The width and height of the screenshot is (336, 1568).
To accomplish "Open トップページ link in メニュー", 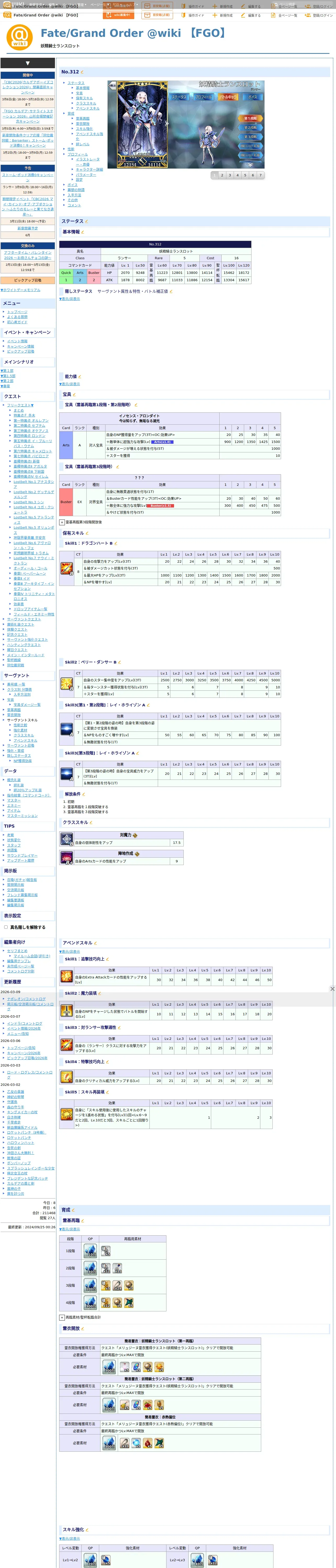I will [17, 312].
